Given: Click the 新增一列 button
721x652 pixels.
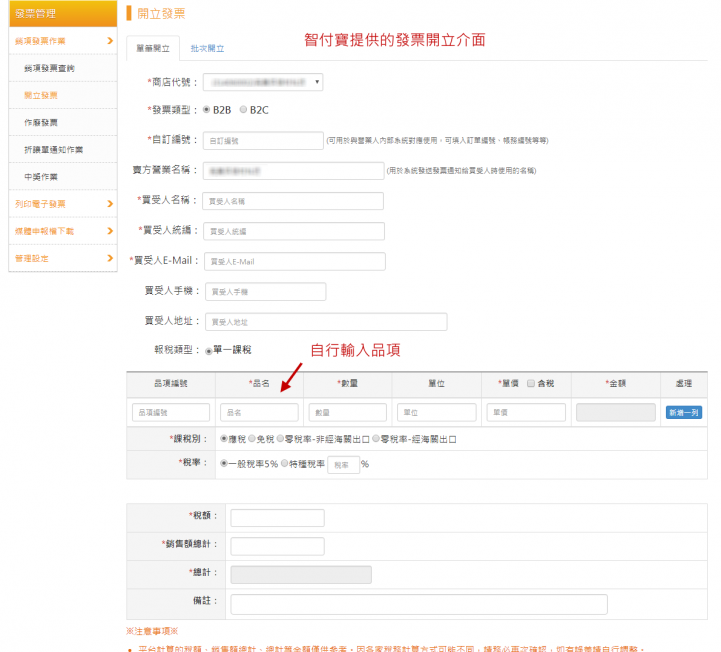Looking at the screenshot, I should pyautogui.click(x=684, y=412).
